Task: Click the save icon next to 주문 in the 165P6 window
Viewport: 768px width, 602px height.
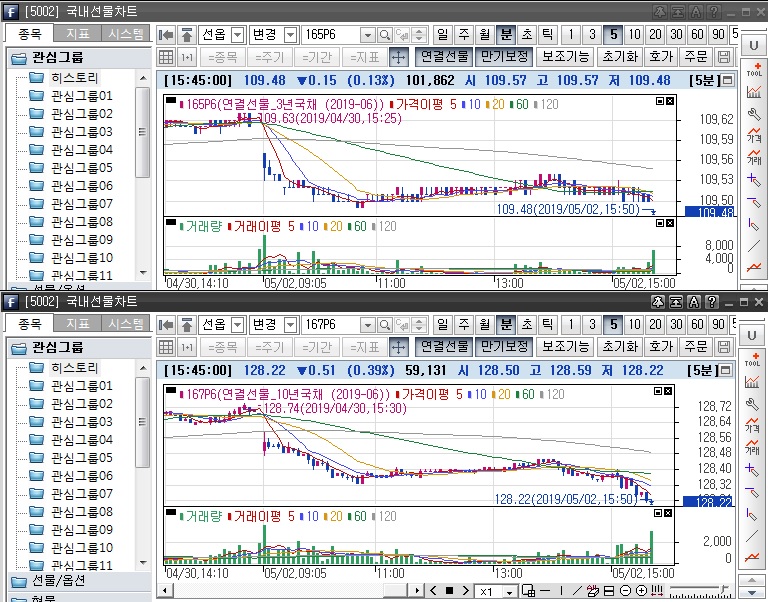Action: point(723,57)
